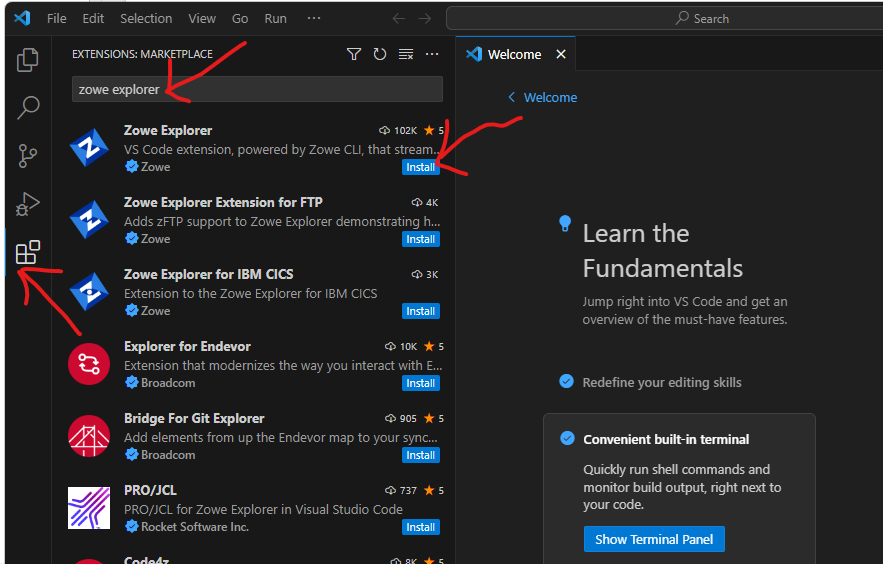This screenshot has width=883, height=564.
Task: Toggle the Redefine your editing skills checkmark
Action: (567, 382)
